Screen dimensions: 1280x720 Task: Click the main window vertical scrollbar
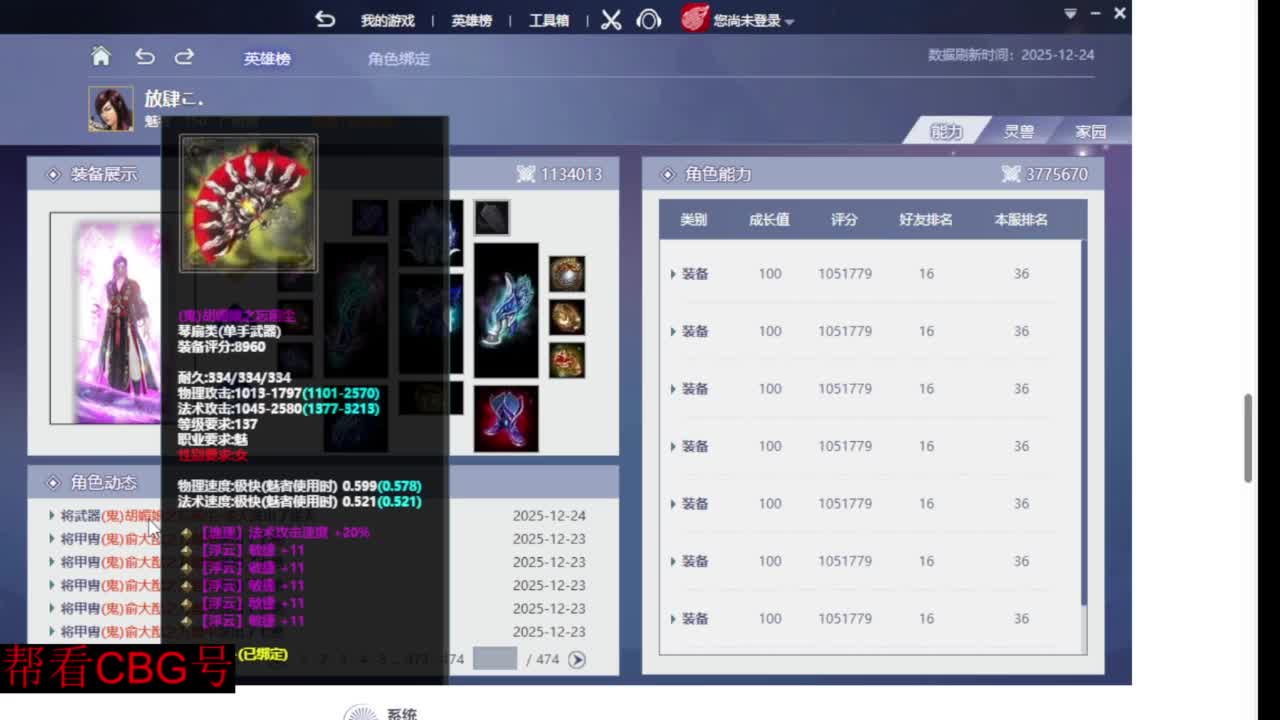point(1248,438)
